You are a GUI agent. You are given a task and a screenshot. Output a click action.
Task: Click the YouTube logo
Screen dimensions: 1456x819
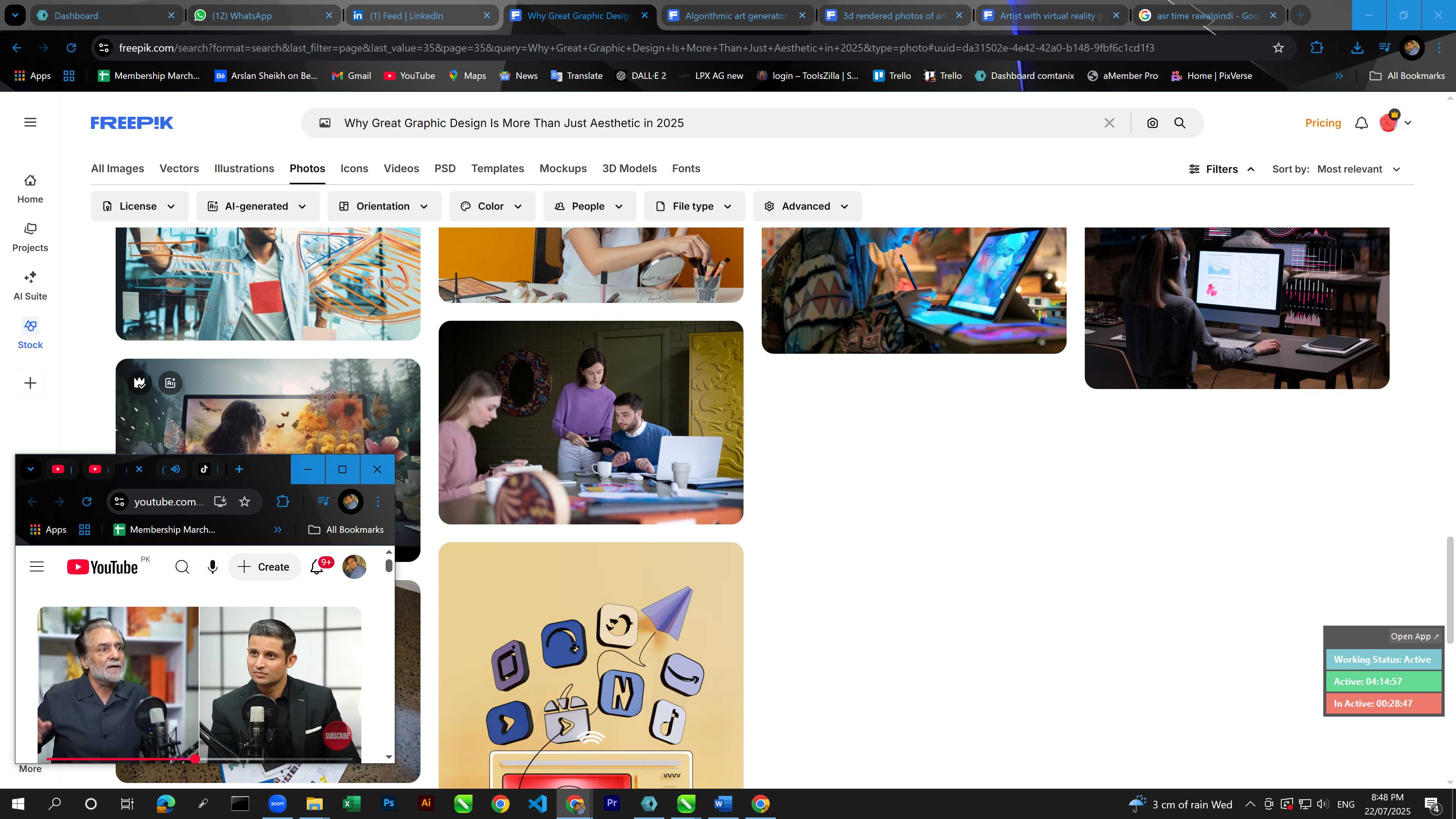(102, 567)
